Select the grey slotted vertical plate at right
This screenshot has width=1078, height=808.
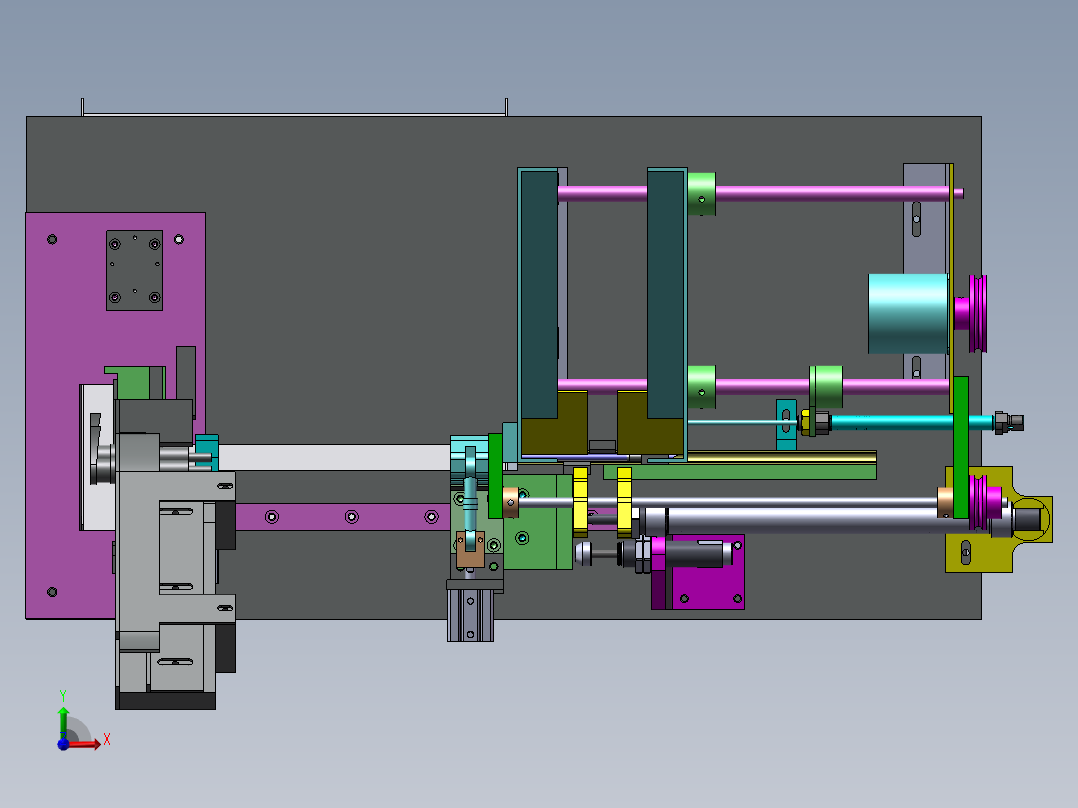point(925,271)
